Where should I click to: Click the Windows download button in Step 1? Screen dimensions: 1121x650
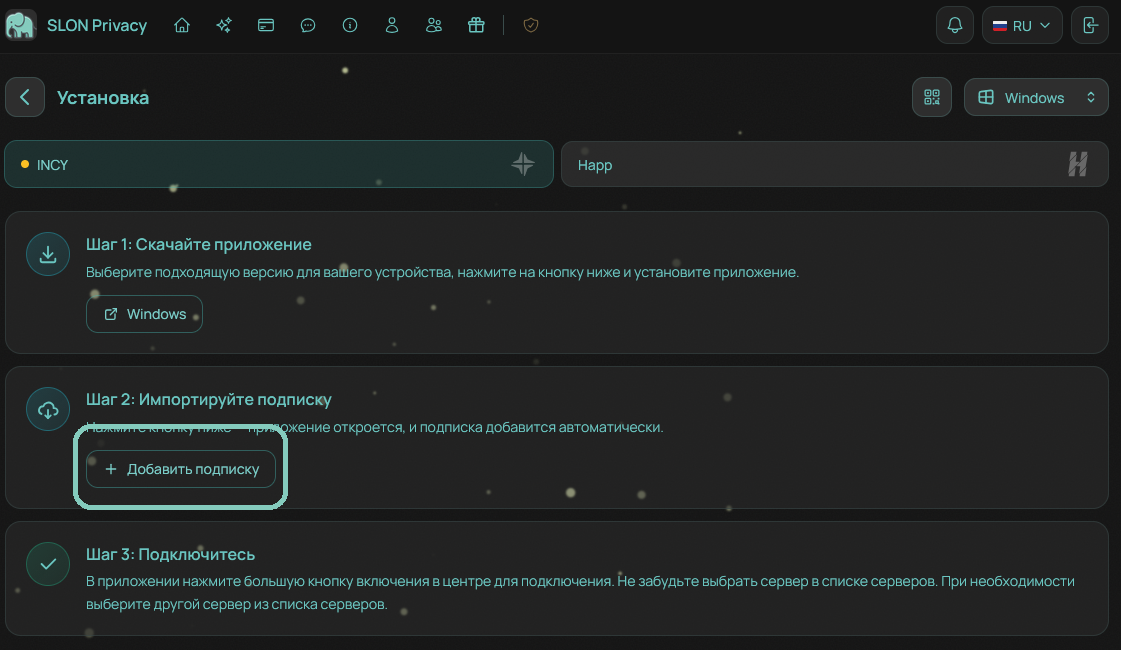click(144, 314)
